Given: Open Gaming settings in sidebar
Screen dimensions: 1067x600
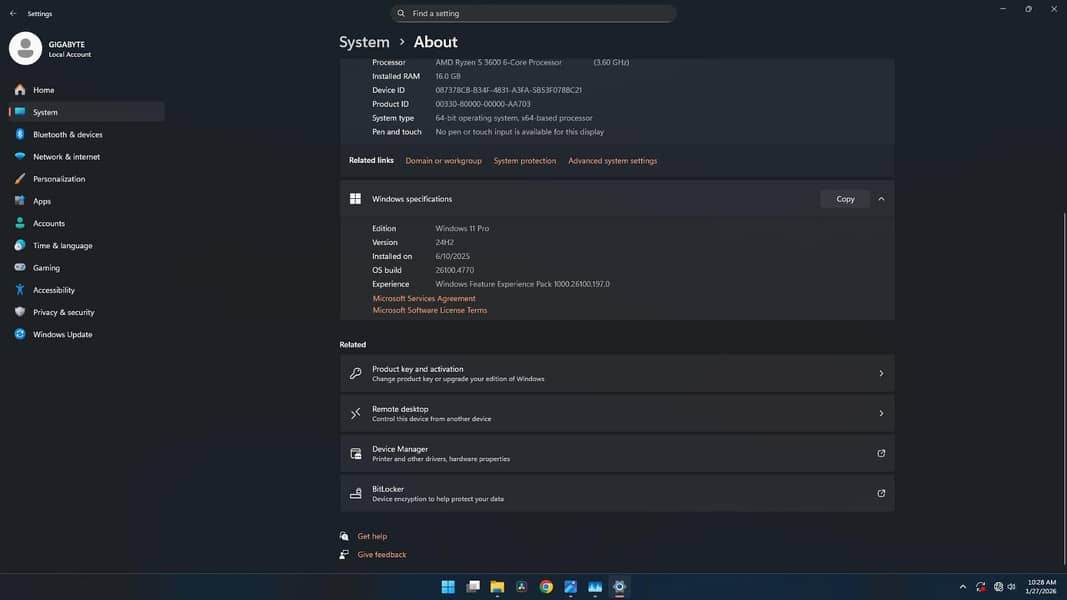Looking at the screenshot, I should 46,267.
